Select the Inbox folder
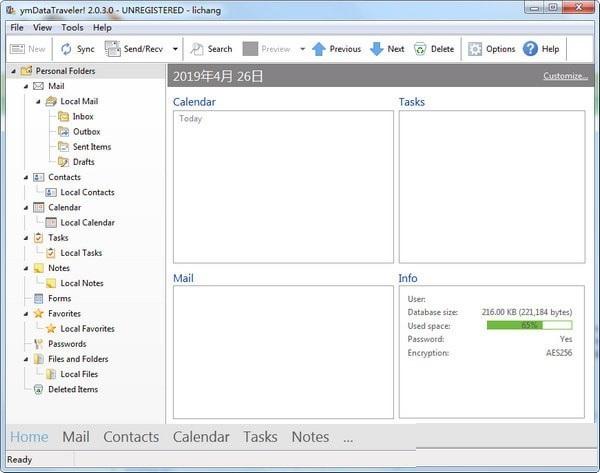600x473 pixels. tap(83, 117)
